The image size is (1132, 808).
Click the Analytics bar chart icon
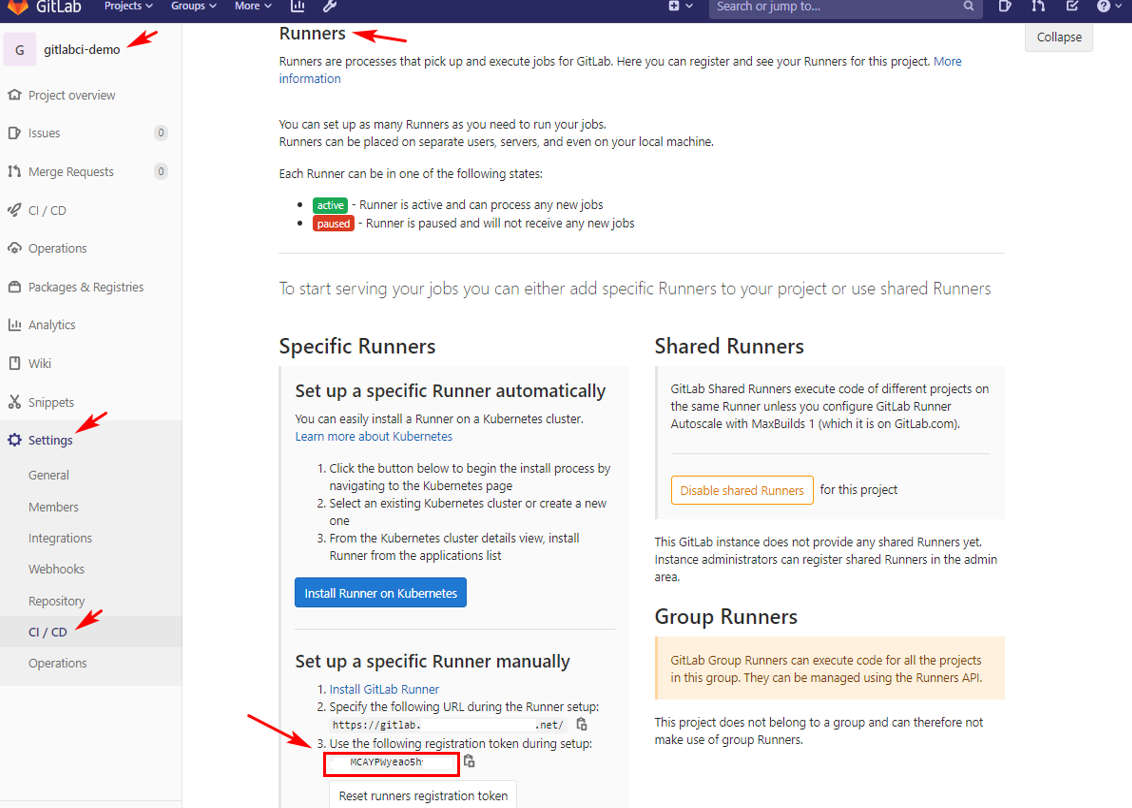pos(14,325)
